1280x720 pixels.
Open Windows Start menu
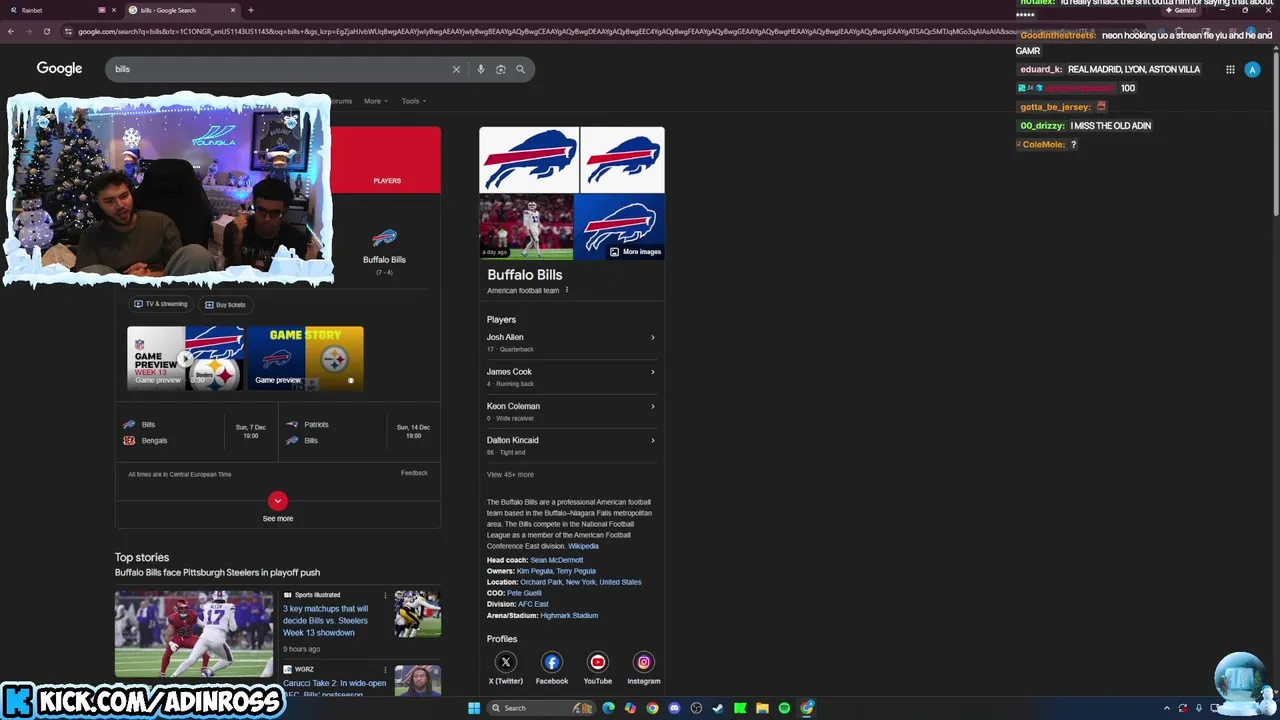[x=474, y=708]
